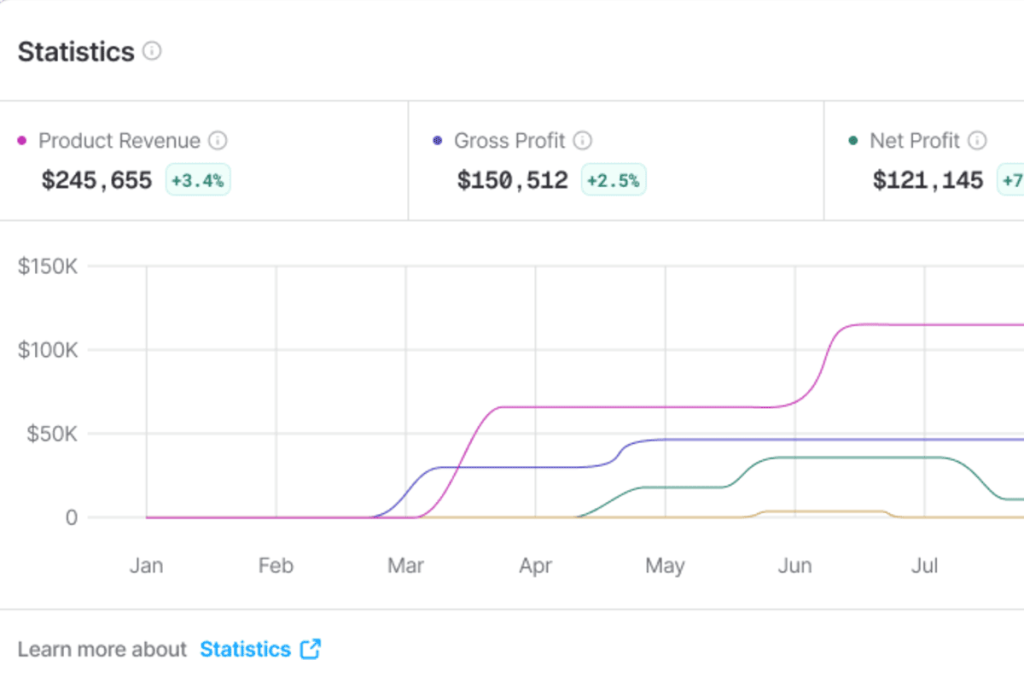Click the Apr label on the chart axis
The width and height of the screenshot is (1024, 683).
[535, 567]
